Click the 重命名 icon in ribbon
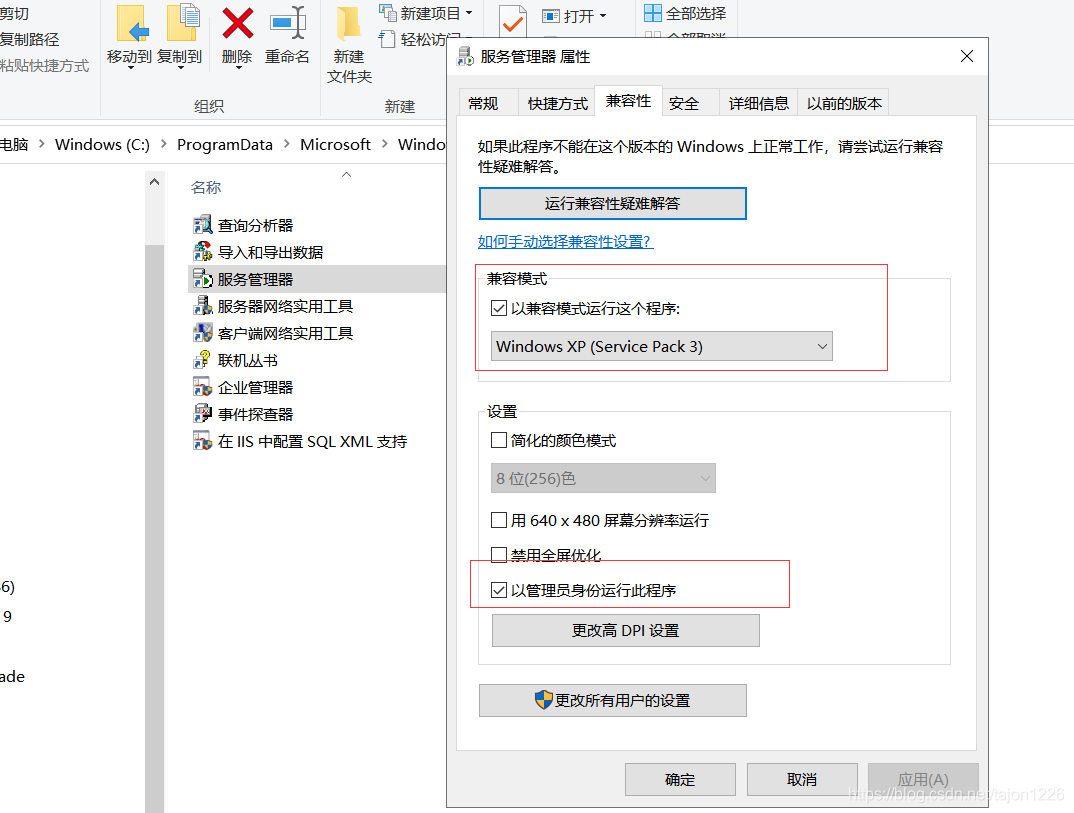The width and height of the screenshot is (1074, 813). coord(288,23)
